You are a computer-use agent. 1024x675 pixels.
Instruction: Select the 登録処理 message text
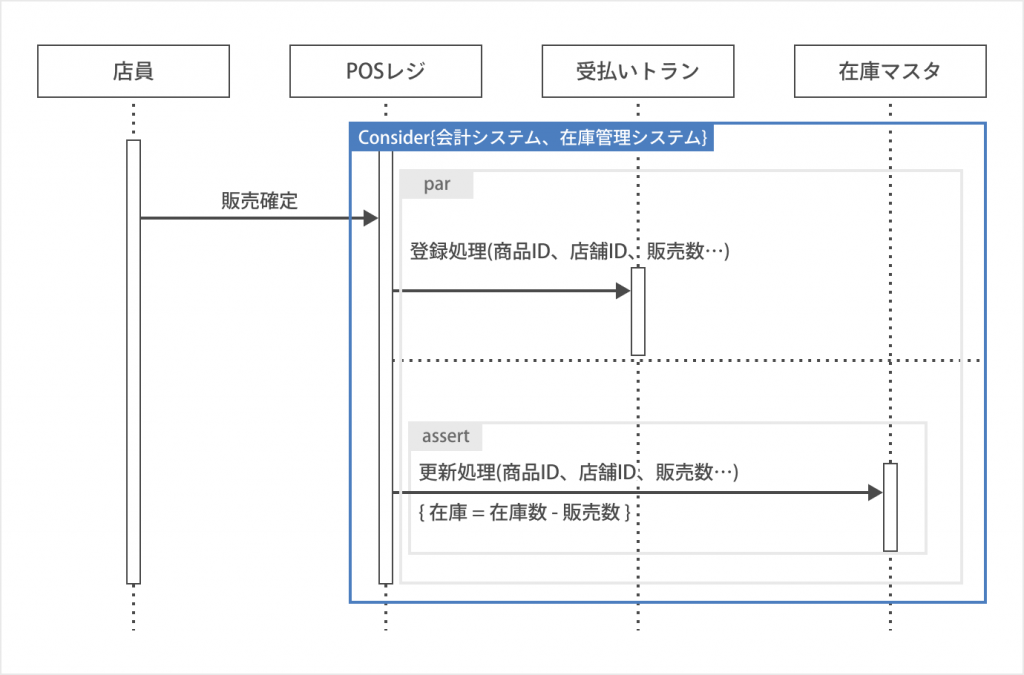pos(569,252)
